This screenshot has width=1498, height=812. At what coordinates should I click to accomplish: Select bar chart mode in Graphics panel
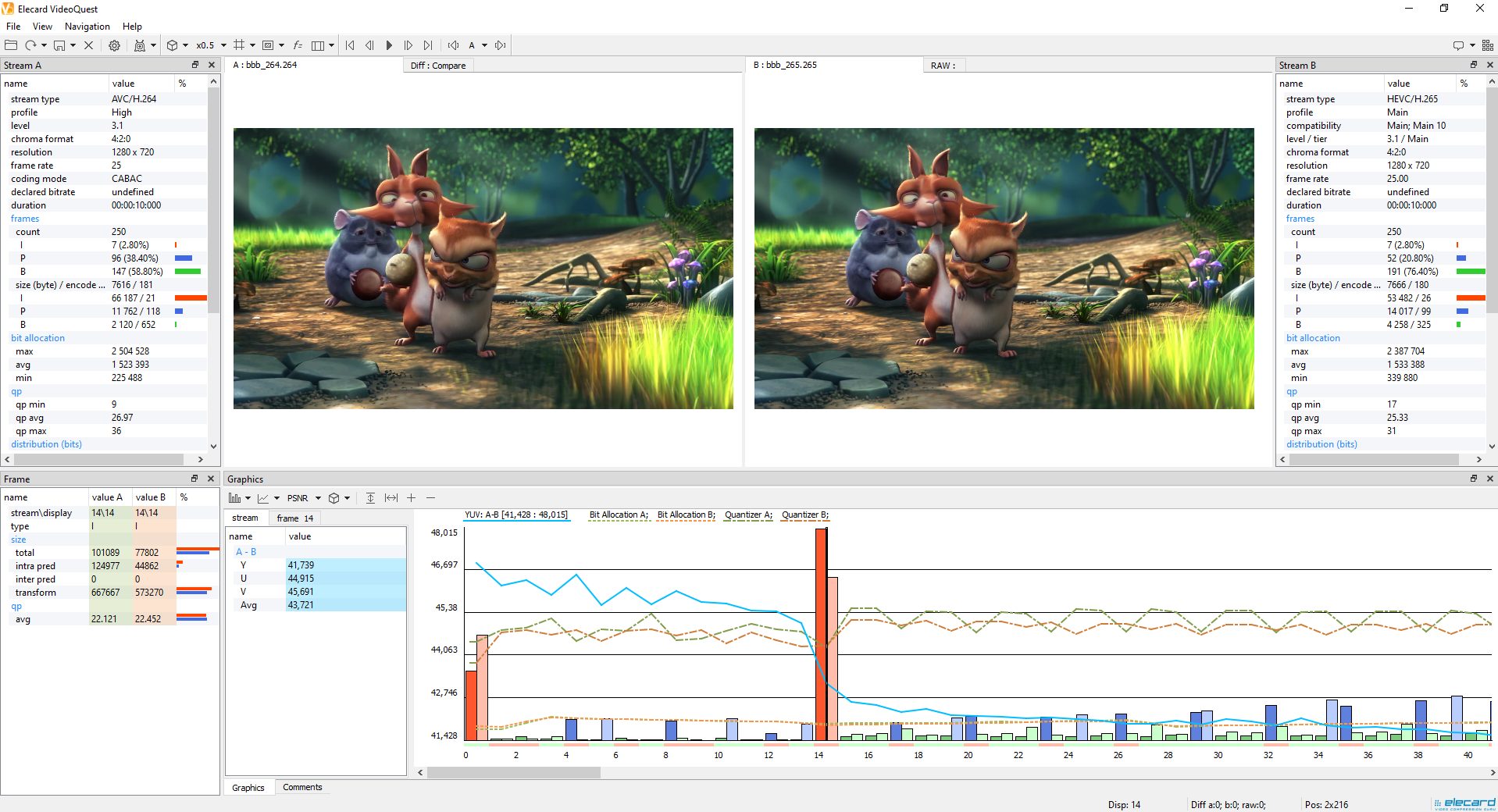pyautogui.click(x=234, y=497)
